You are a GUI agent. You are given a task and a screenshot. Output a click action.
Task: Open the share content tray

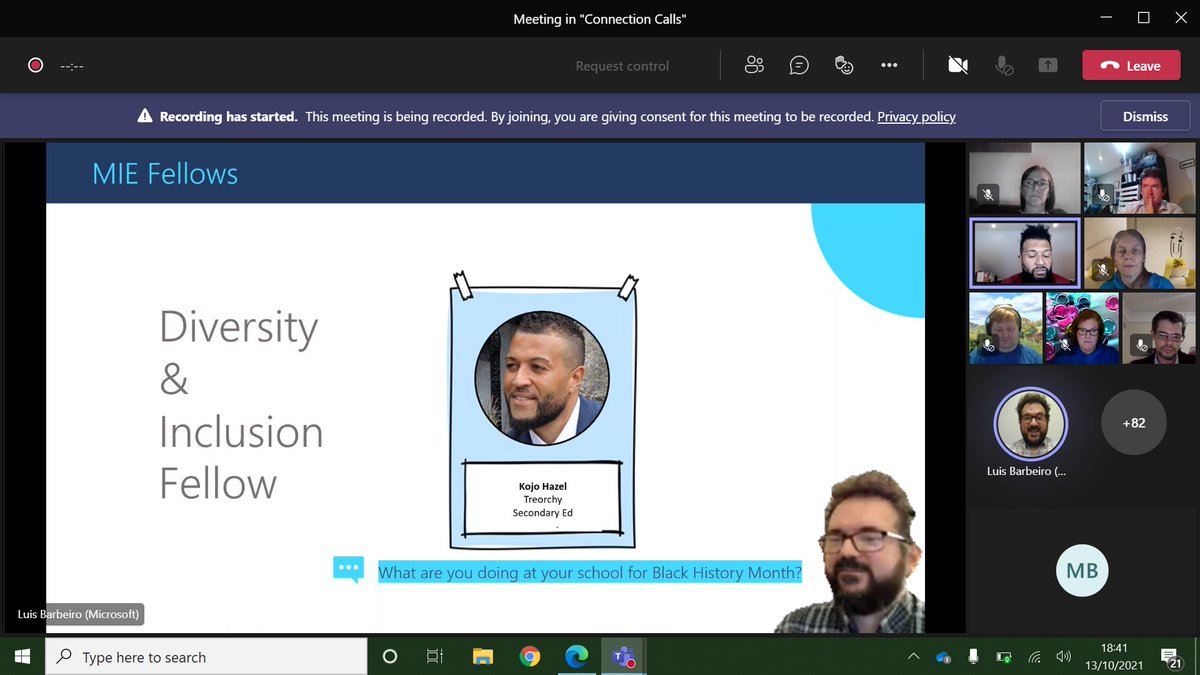pyautogui.click(x=1047, y=65)
